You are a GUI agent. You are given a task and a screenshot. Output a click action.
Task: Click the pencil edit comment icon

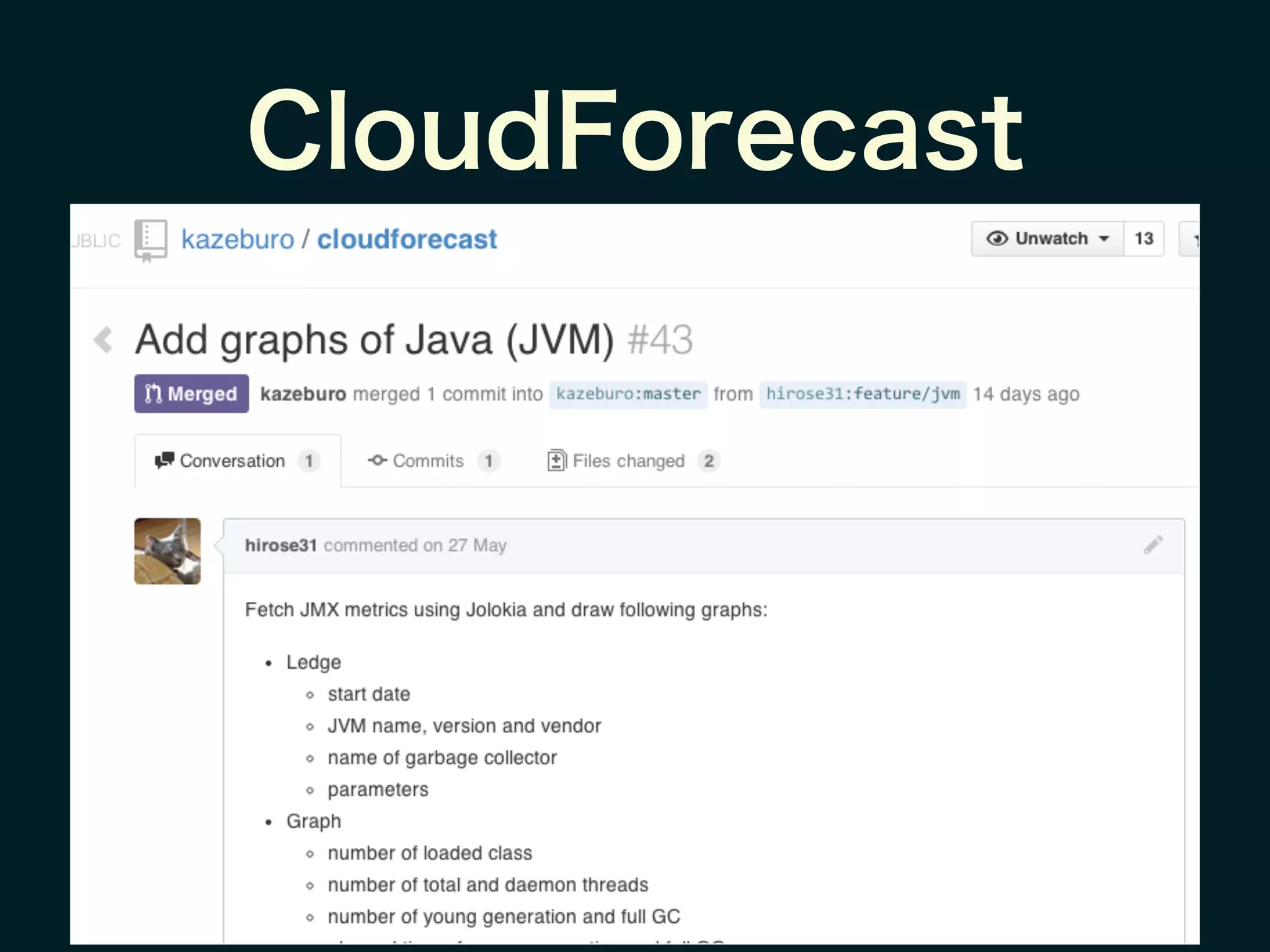(x=1153, y=545)
